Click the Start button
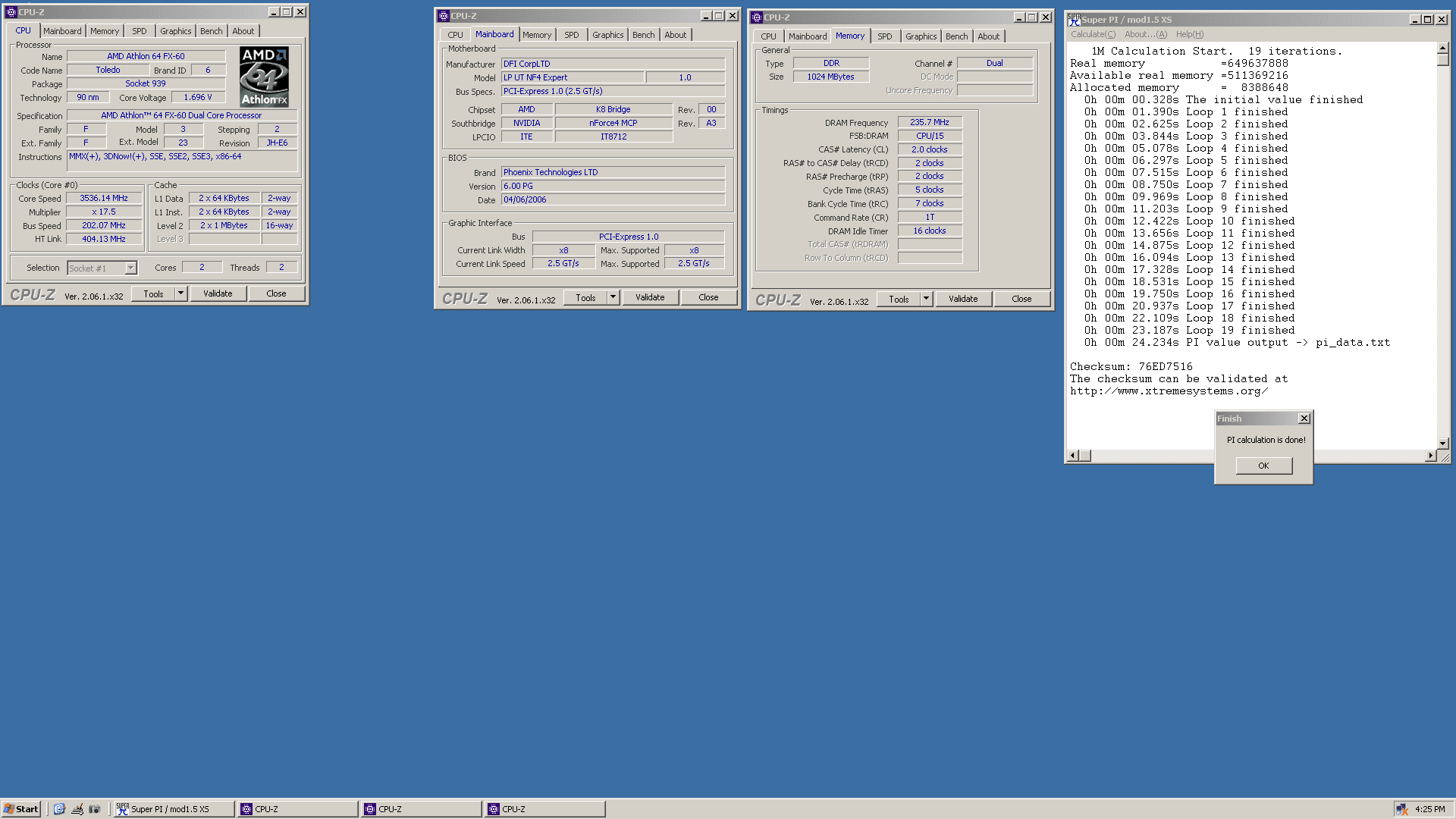The width and height of the screenshot is (1456, 819). coord(21,809)
